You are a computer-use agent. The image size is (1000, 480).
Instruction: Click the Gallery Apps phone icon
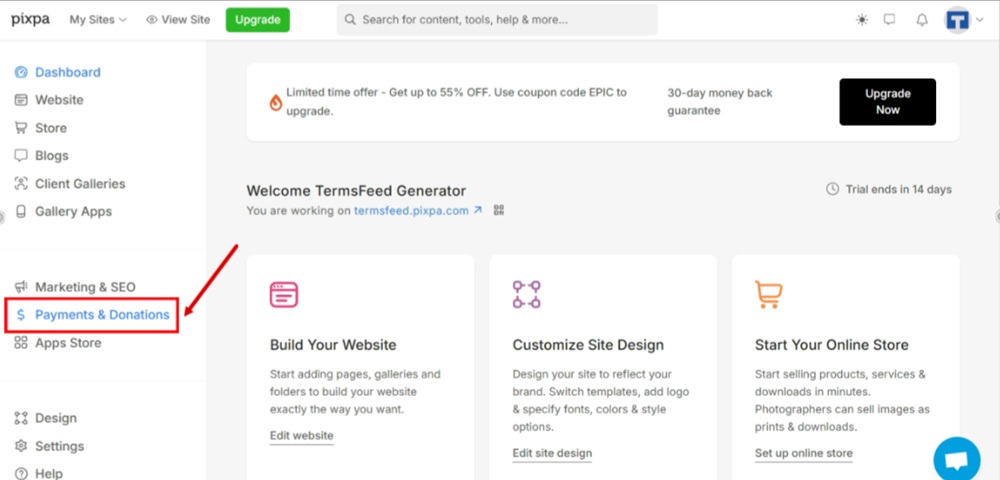[21, 212]
